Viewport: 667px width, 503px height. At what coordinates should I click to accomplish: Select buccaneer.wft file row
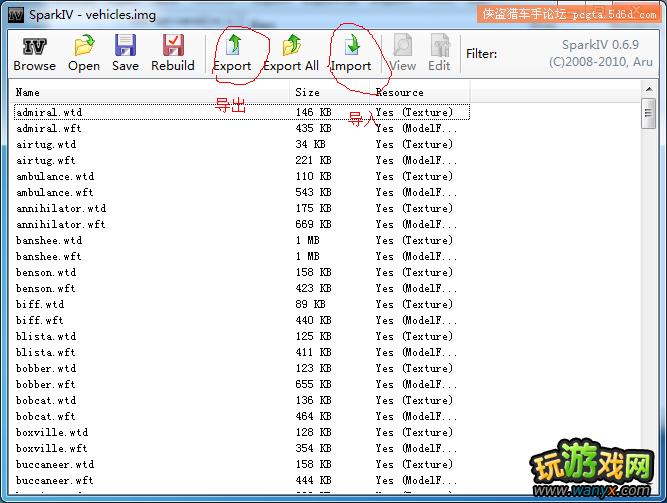242,480
